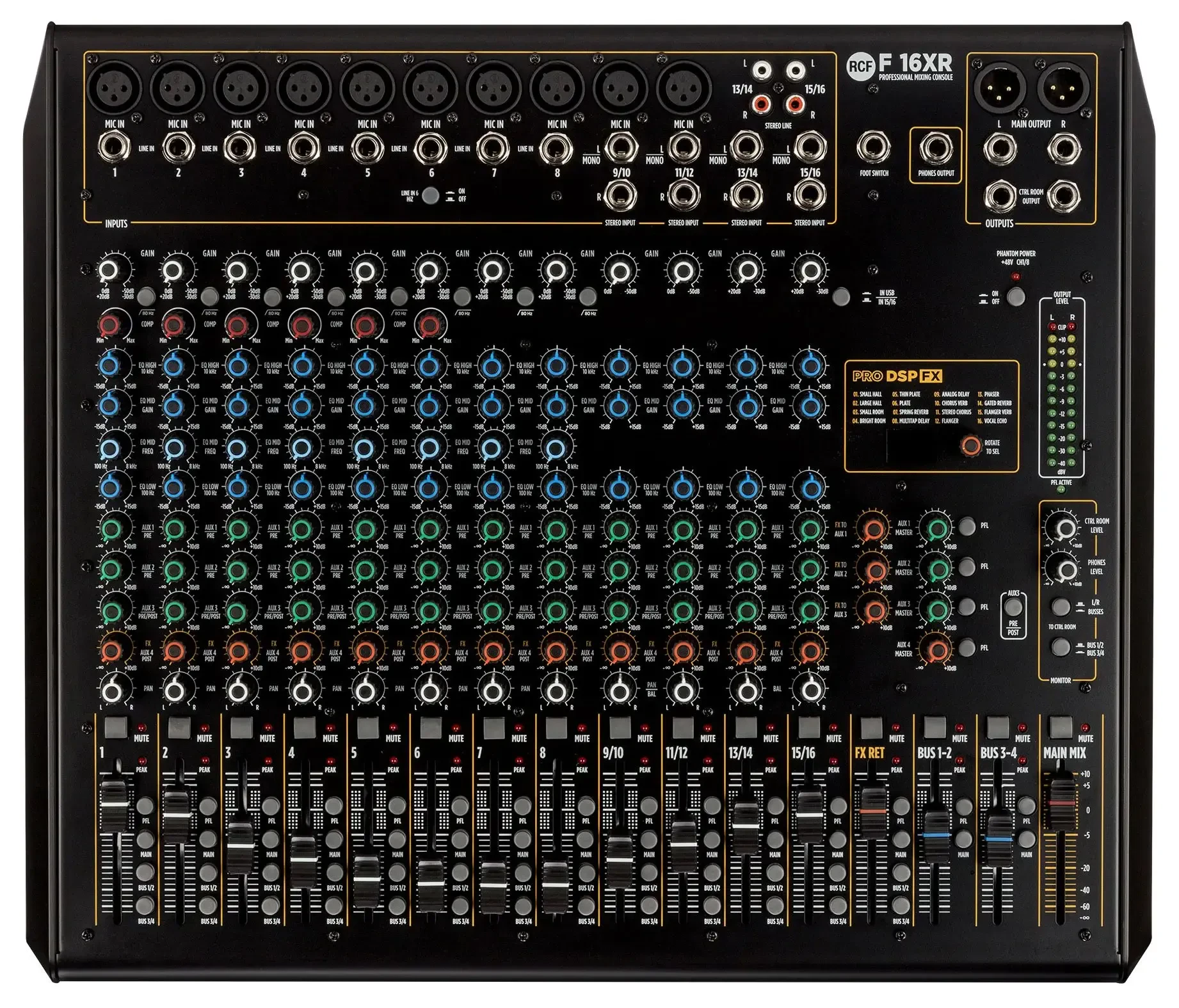This screenshot has height=1008, width=1179.
Task: Select the PRO DSP FX rotate-to-select knob
Action: click(971, 445)
